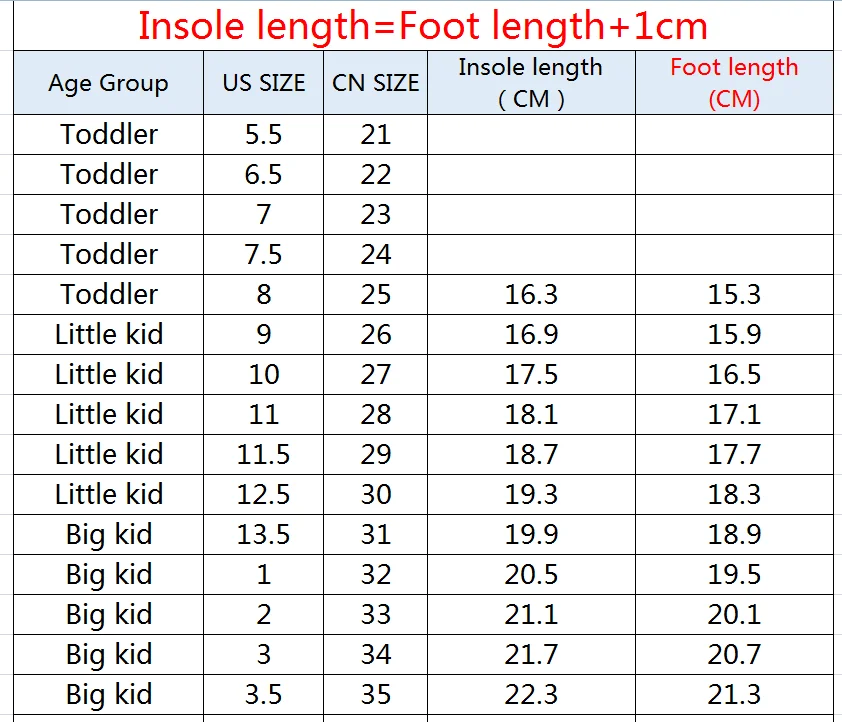Select insole length value 16.3
This screenshot has height=722, width=842.
pos(531,294)
